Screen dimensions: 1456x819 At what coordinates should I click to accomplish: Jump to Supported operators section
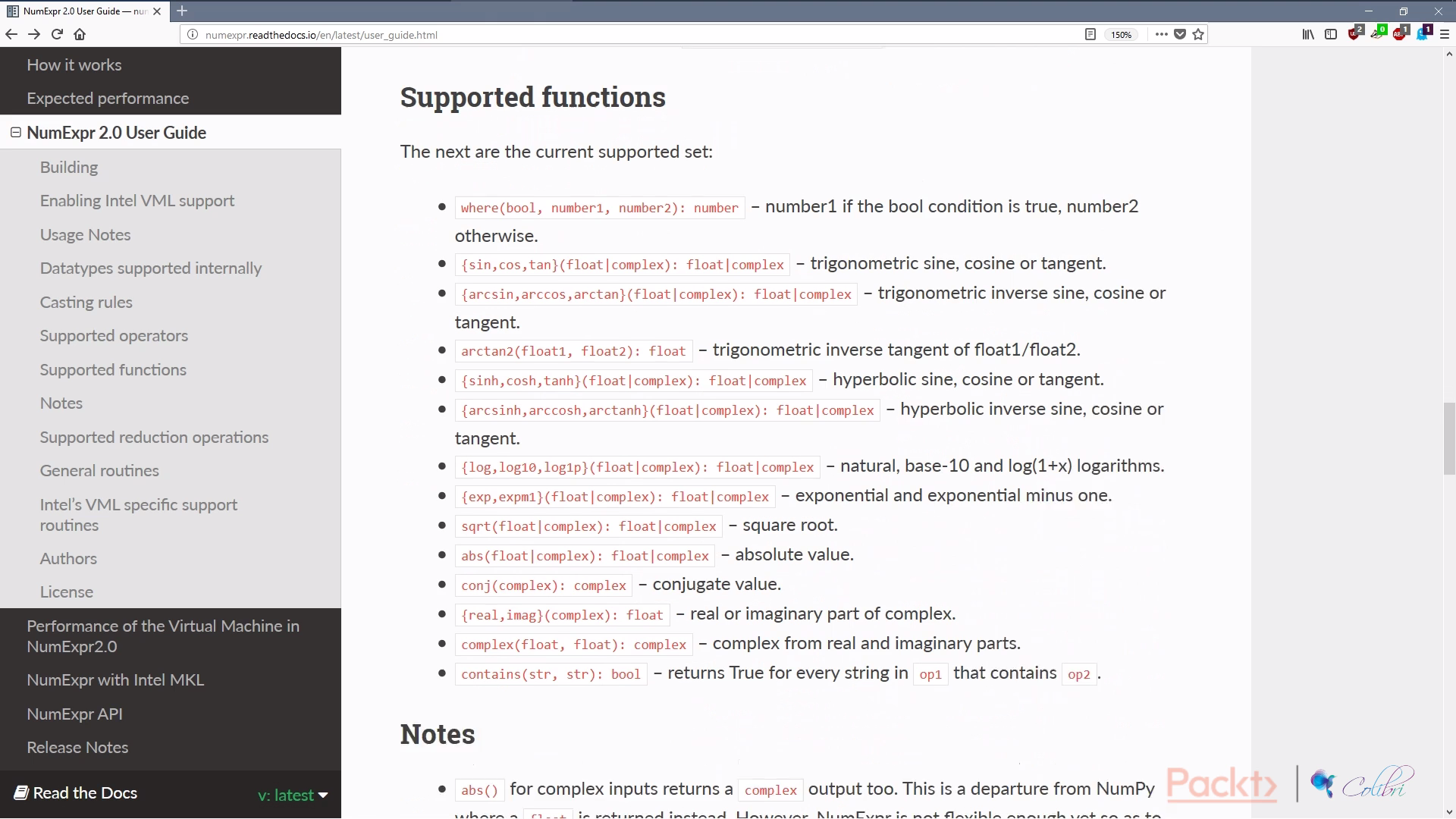pyautogui.click(x=114, y=336)
